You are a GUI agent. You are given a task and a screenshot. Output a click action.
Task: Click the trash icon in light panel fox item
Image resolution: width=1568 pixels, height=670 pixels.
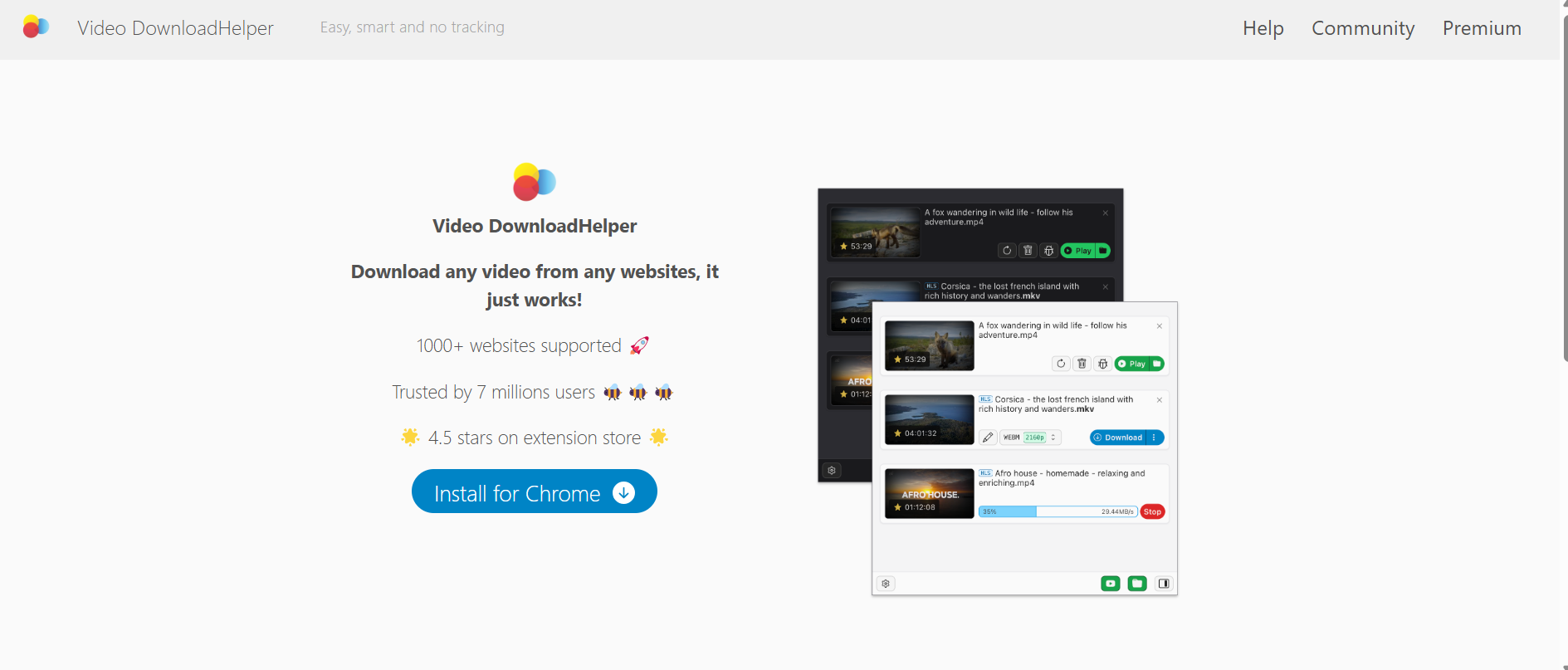click(x=1082, y=364)
